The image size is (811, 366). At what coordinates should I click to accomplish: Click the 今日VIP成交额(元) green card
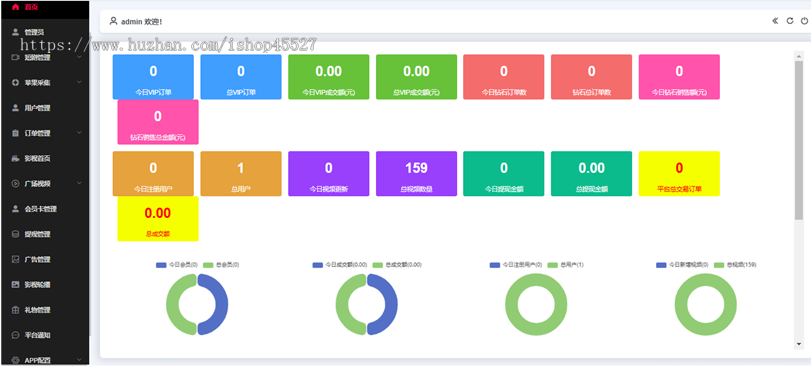coord(328,77)
